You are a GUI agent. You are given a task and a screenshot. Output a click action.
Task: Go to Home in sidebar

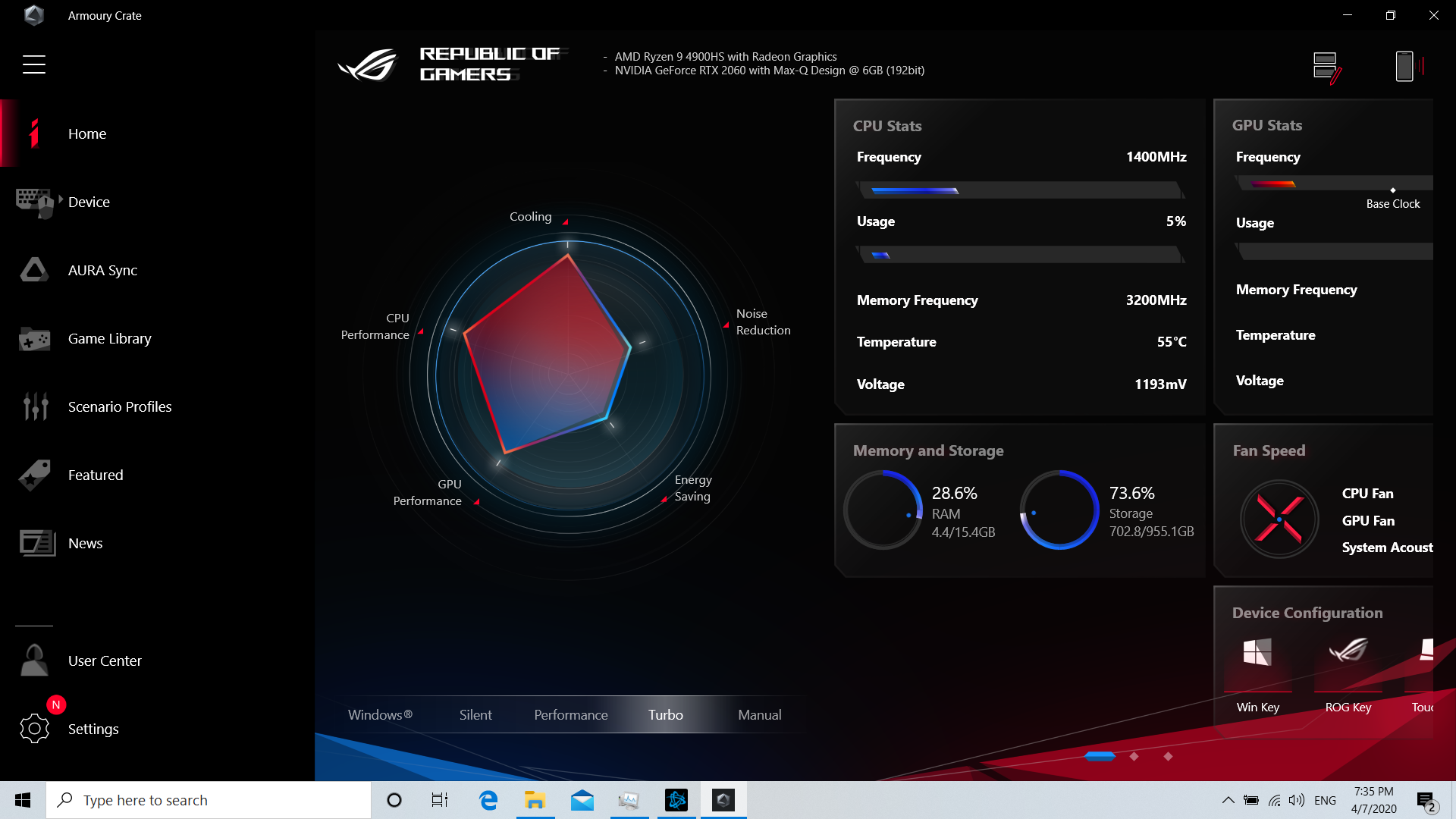coord(87,133)
